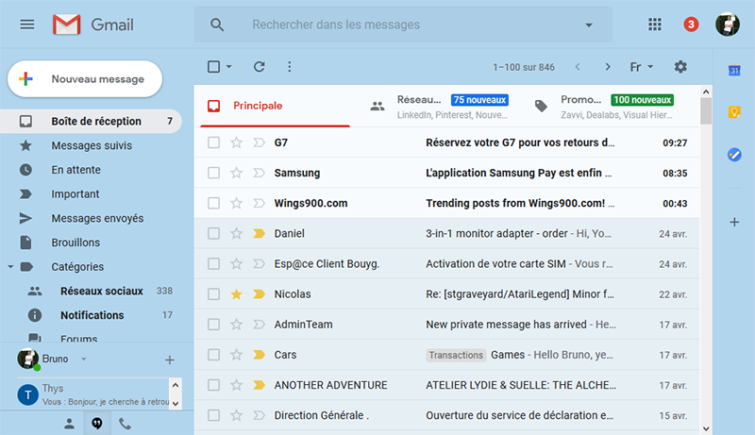Refresh the inbox

[259, 66]
